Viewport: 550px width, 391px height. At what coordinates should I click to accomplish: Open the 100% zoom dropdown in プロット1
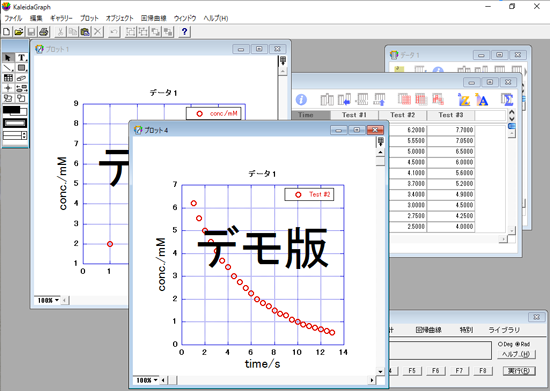pos(48,300)
